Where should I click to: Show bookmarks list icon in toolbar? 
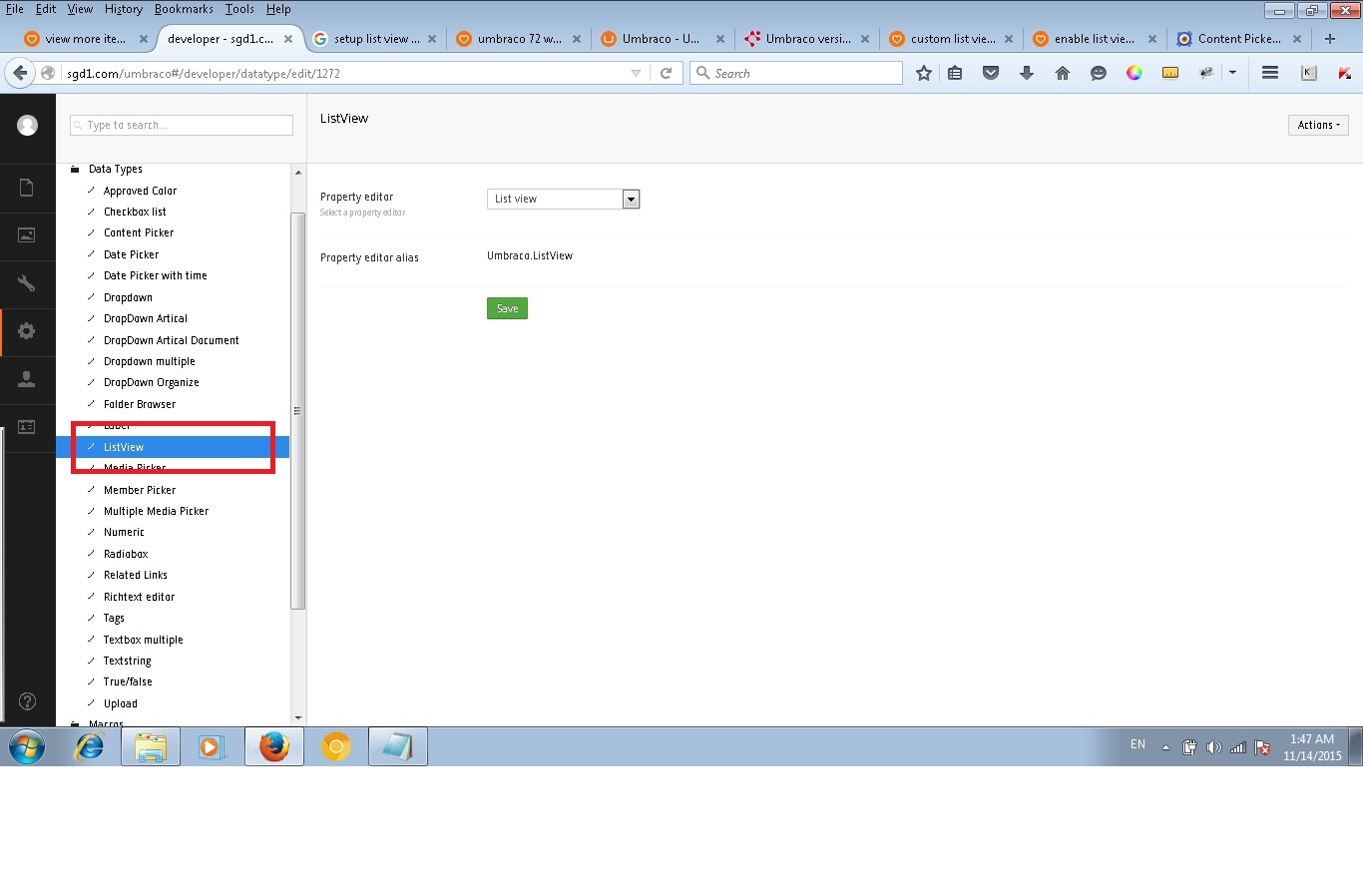pos(955,73)
